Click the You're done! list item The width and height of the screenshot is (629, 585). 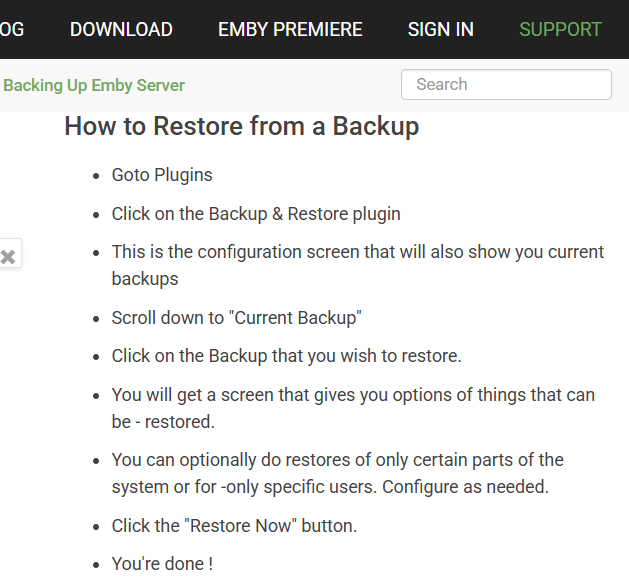pyautogui.click(x=162, y=564)
